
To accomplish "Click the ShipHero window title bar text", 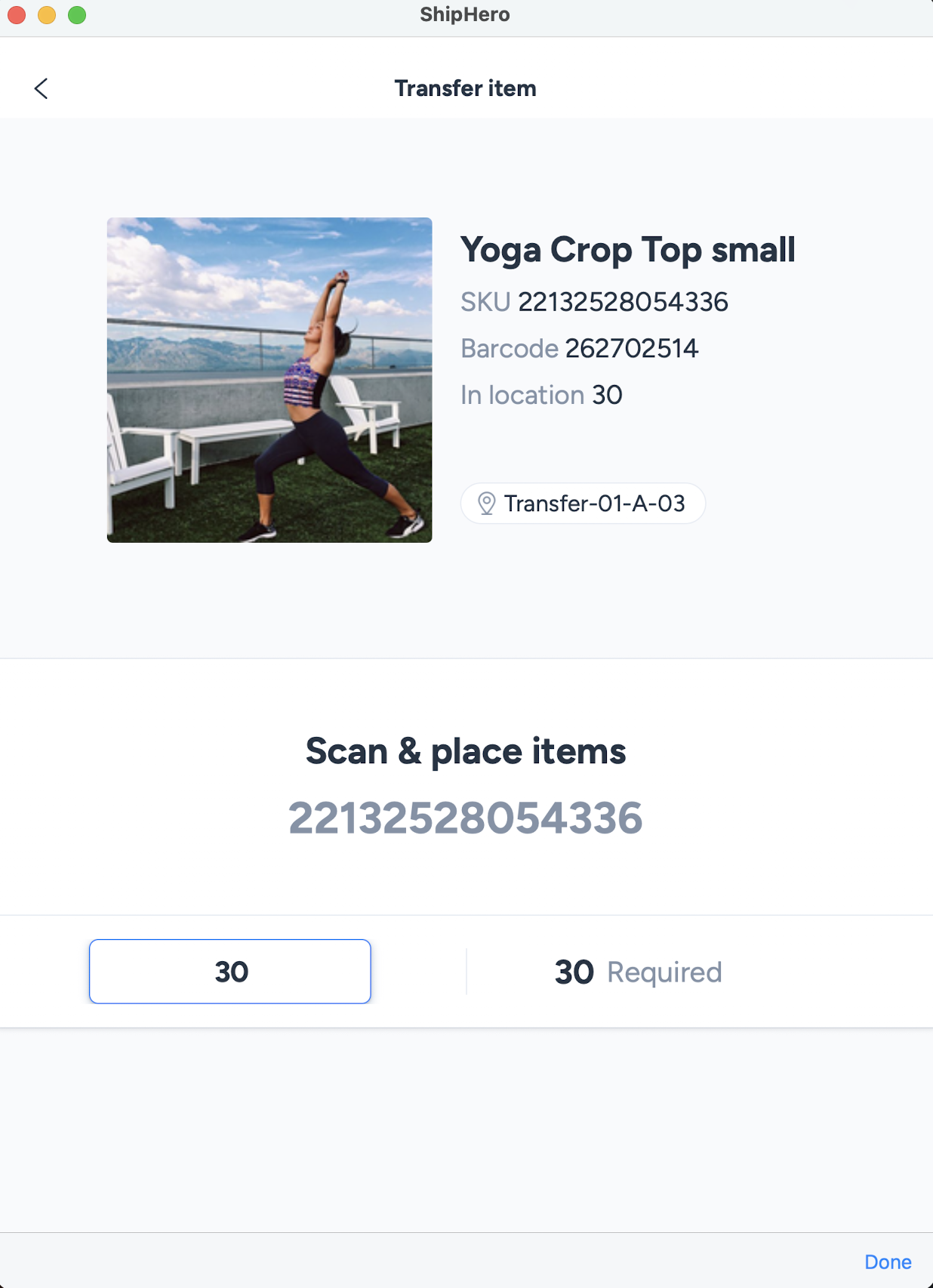I will point(465,15).
